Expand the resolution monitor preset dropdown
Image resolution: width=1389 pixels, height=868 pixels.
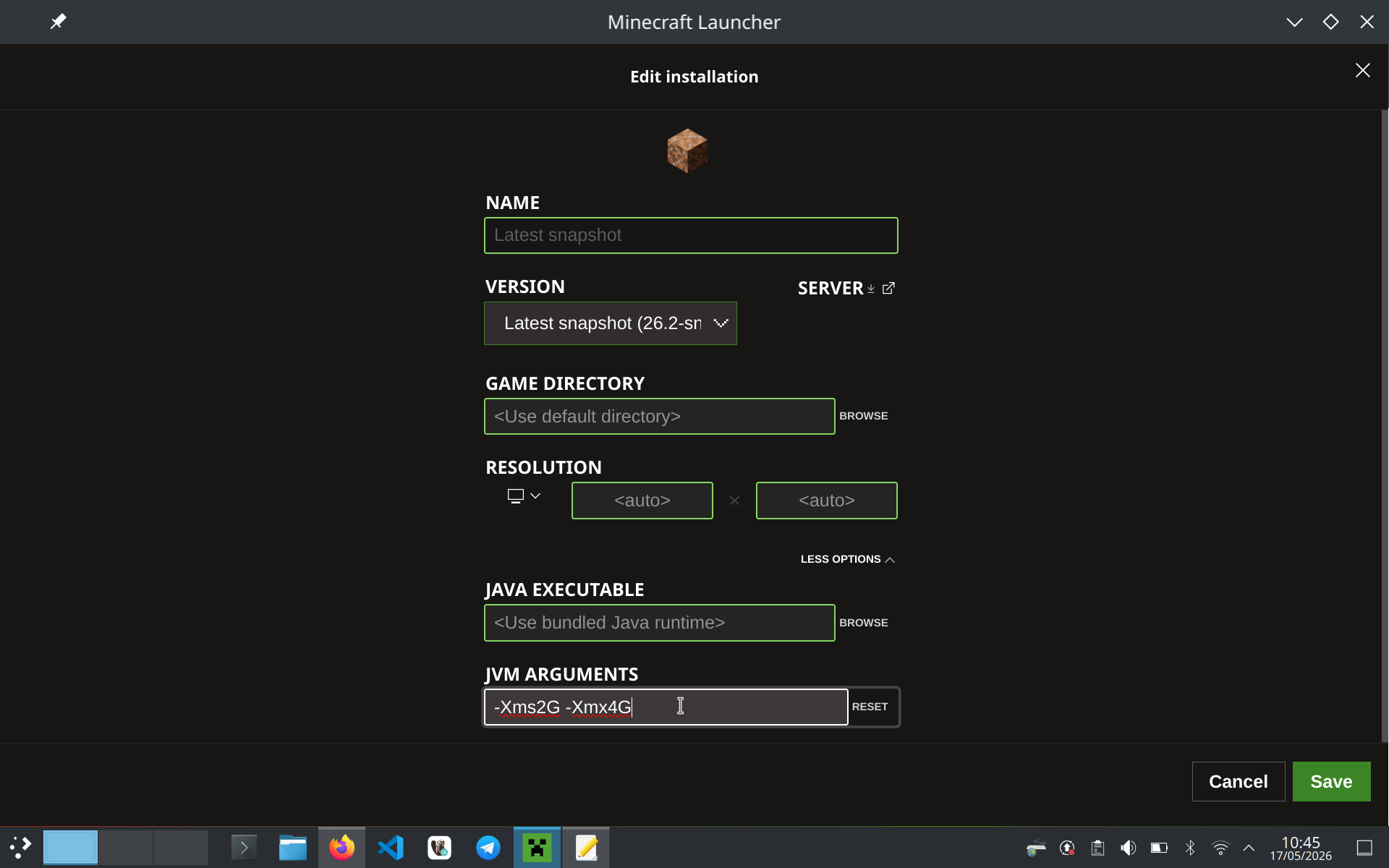tap(524, 496)
